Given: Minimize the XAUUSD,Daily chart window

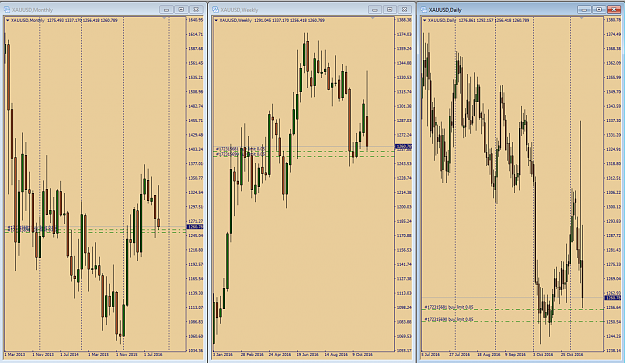Looking at the screenshot, I should pos(584,10).
